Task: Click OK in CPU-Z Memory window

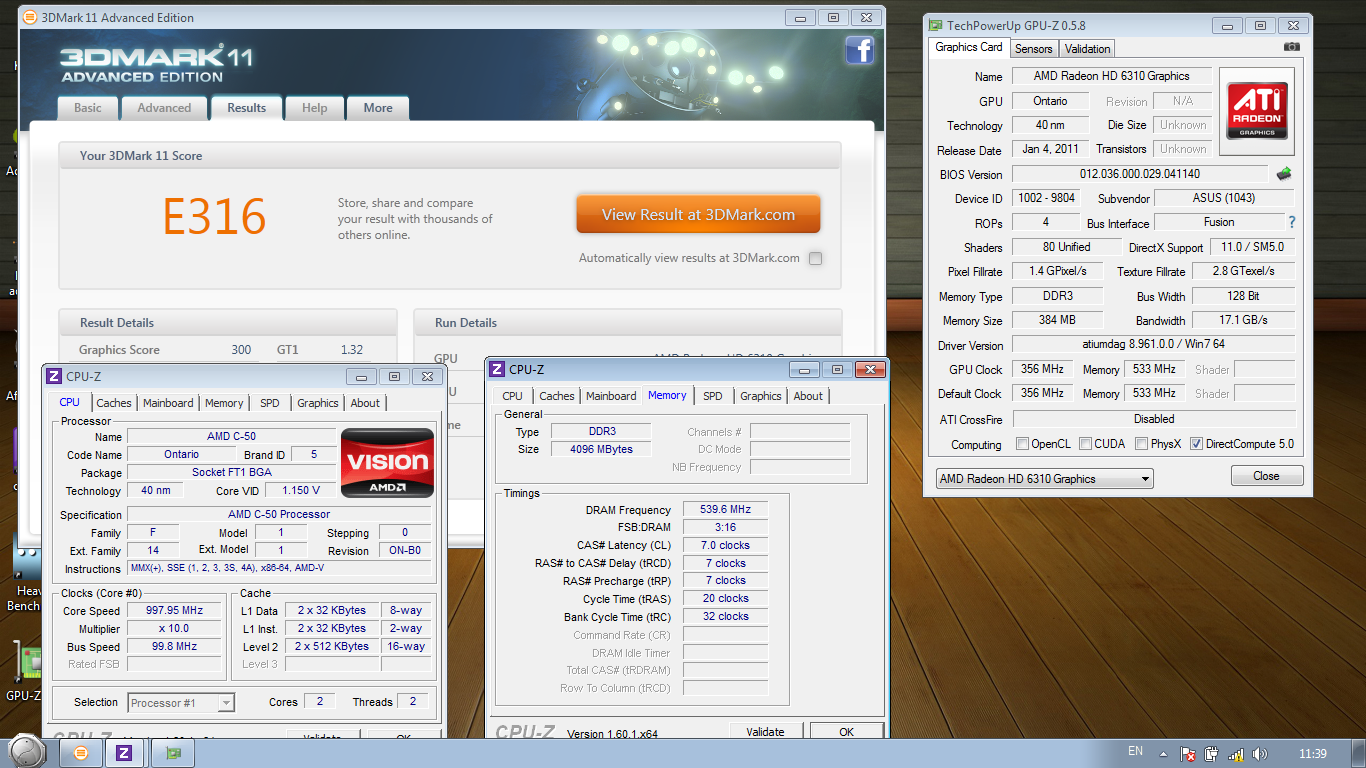Action: tap(846, 732)
